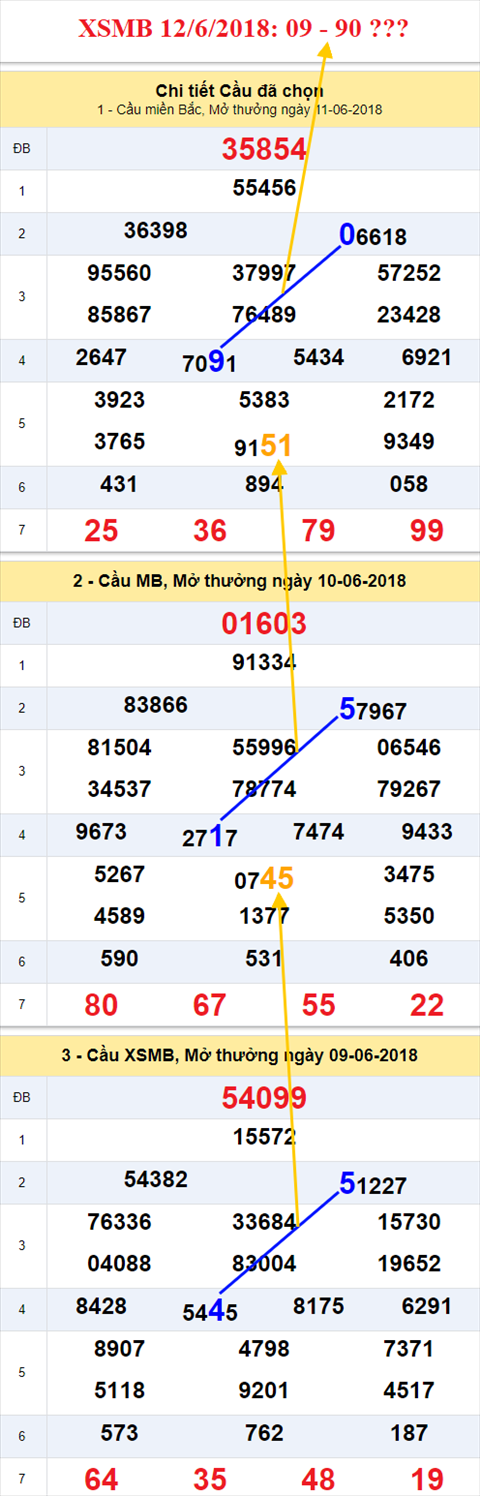
Task: Select second prize number 83866
Action: 155,705
